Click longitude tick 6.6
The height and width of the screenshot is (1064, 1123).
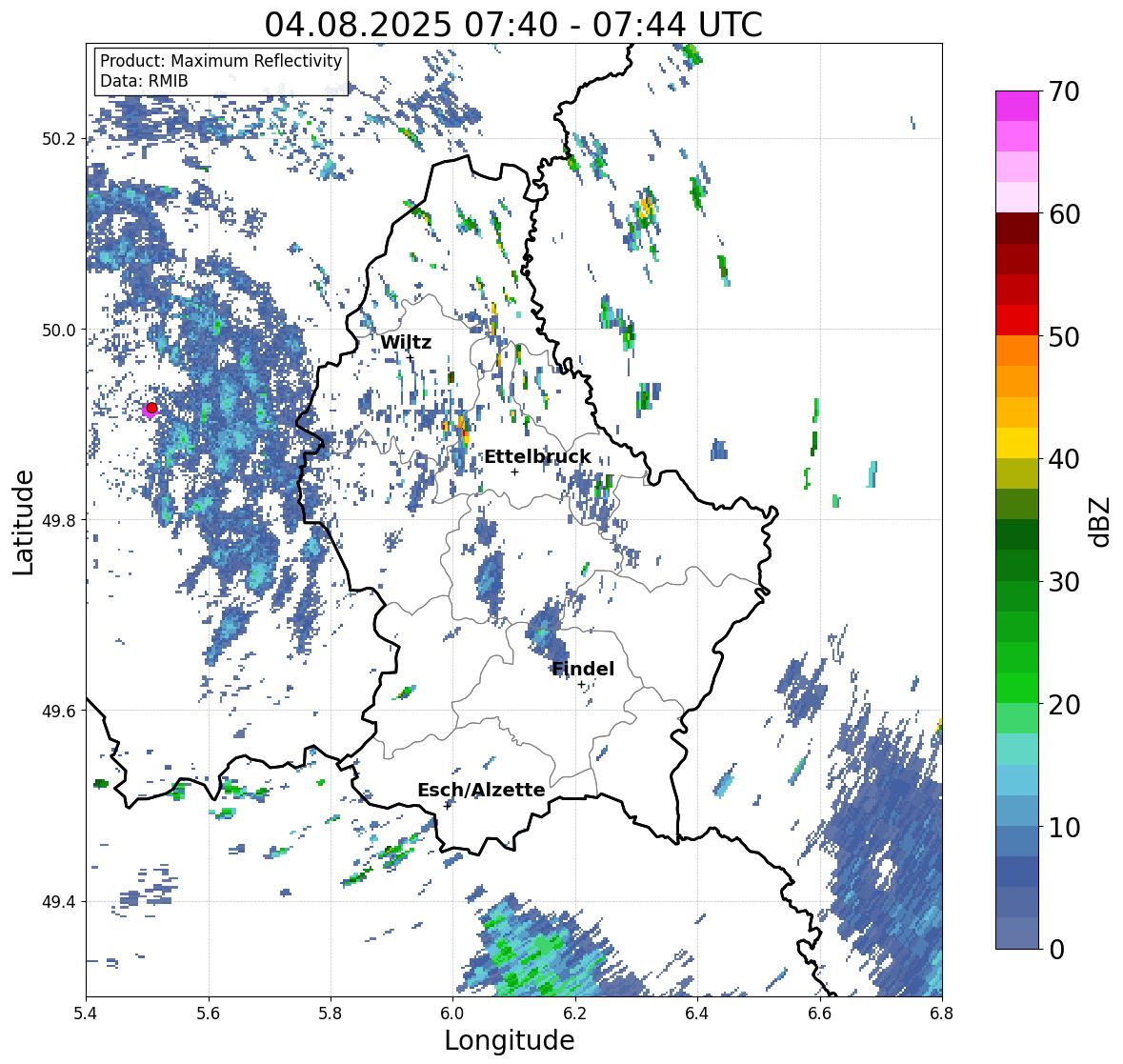819,1014
